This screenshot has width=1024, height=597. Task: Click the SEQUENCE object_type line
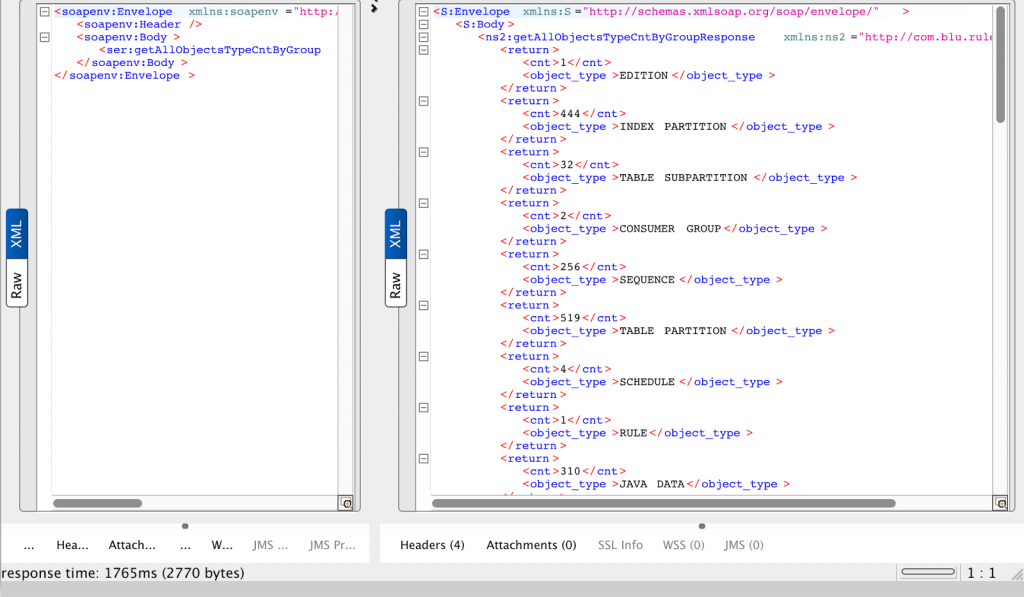point(652,280)
